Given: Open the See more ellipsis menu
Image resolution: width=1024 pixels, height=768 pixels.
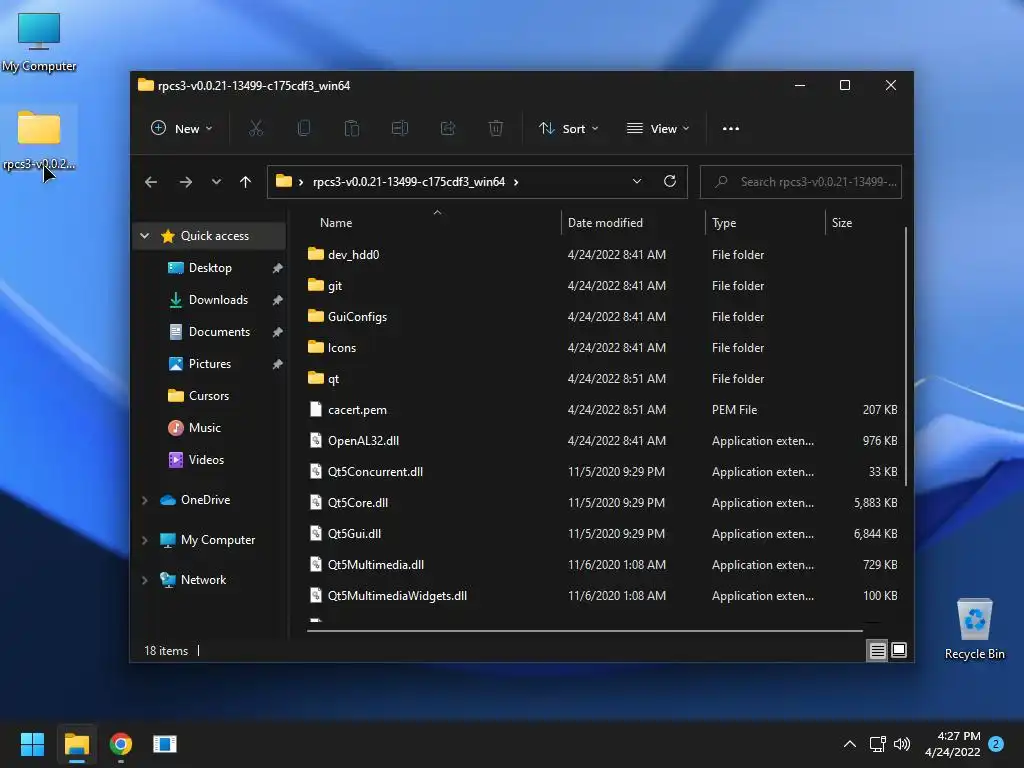Looking at the screenshot, I should (x=731, y=129).
